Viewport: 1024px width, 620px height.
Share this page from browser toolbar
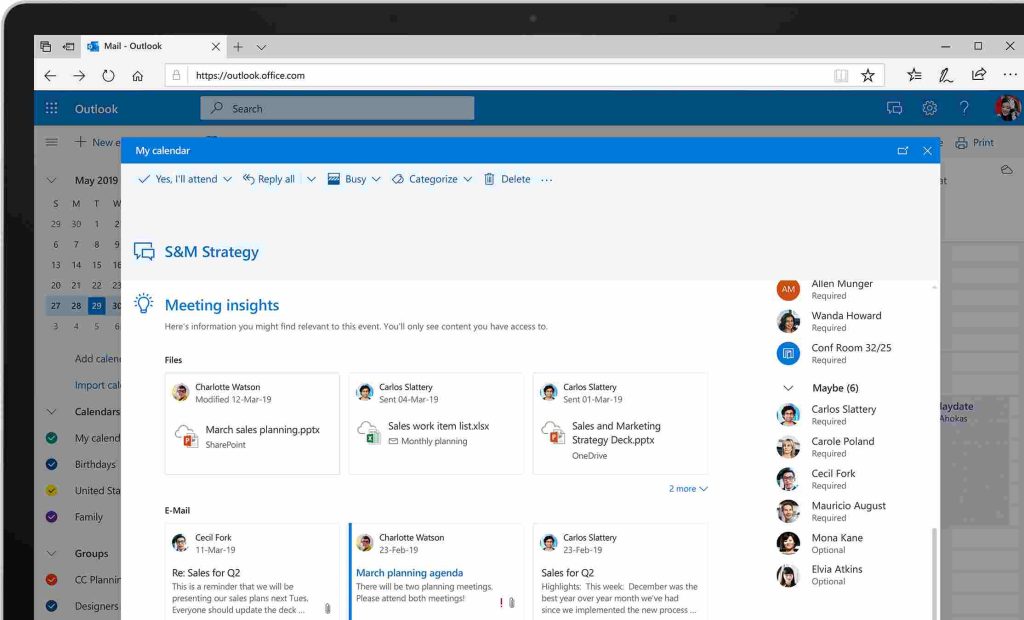[x=978, y=74]
